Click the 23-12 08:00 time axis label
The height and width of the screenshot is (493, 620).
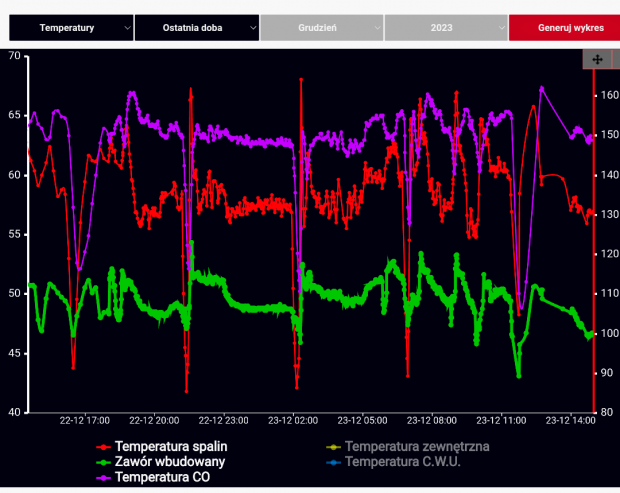click(432, 421)
